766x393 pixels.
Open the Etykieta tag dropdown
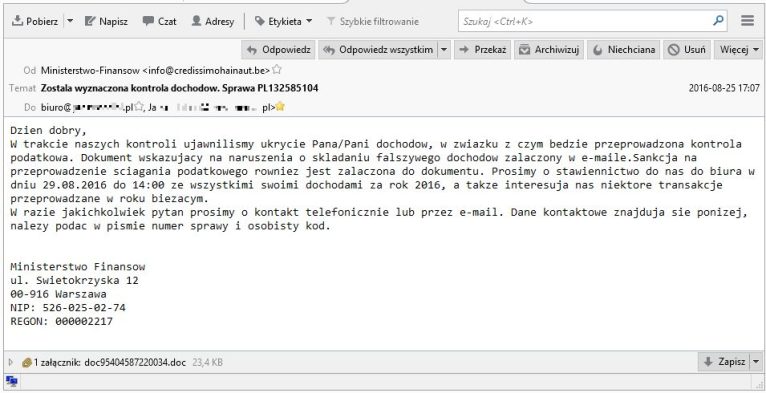[x=283, y=21]
